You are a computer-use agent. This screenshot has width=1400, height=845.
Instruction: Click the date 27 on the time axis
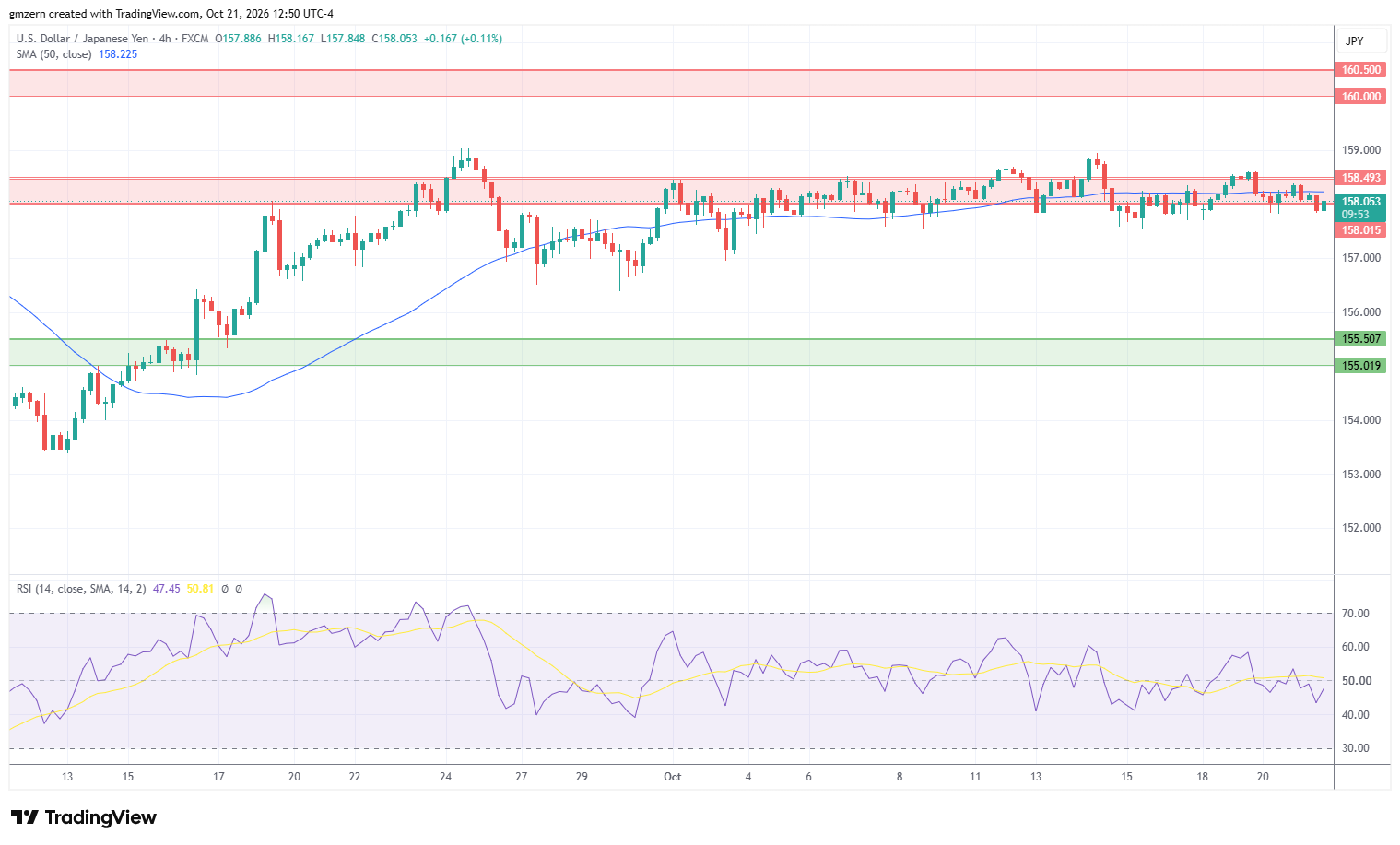pos(521,777)
